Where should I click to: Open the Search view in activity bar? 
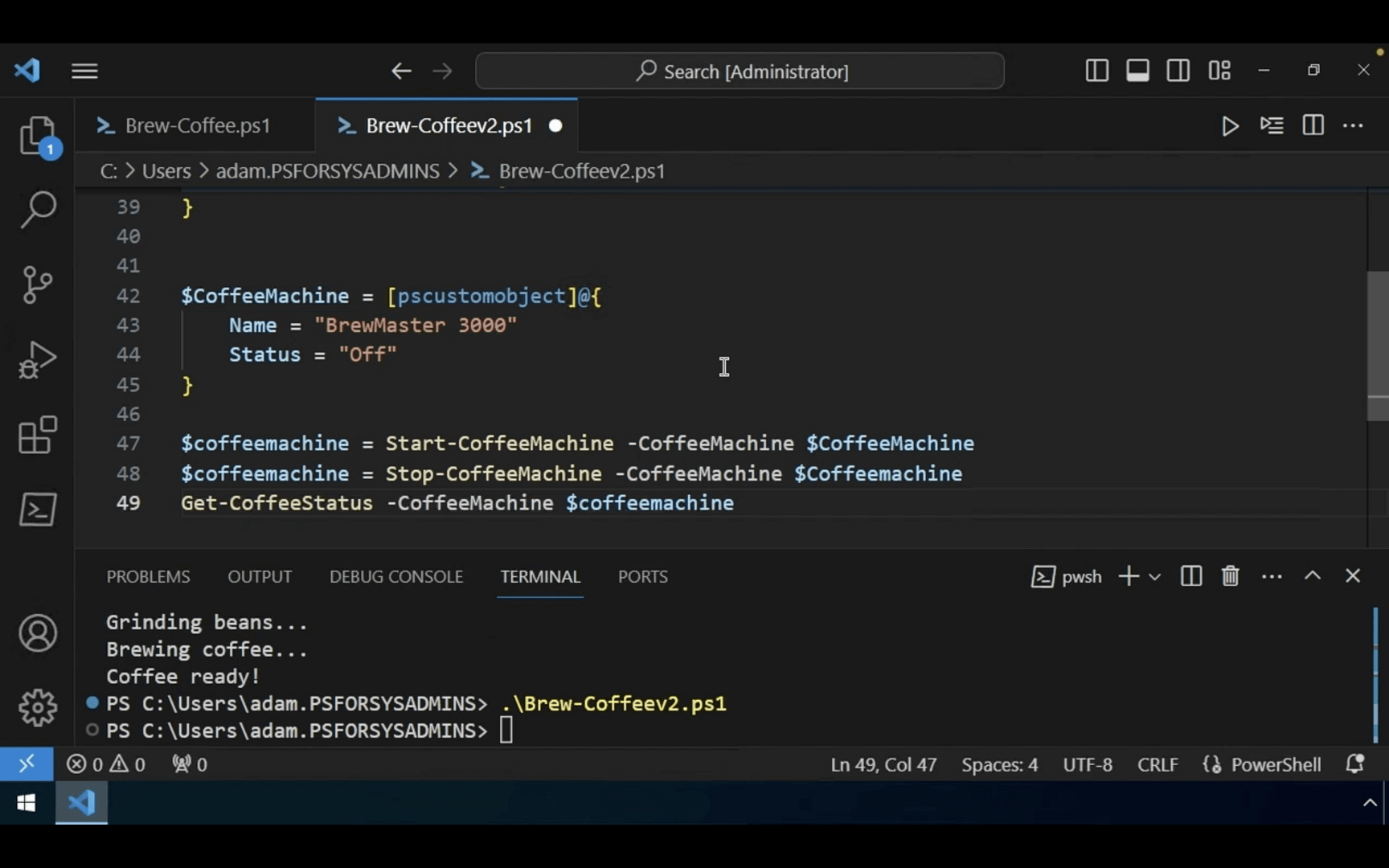point(38,210)
